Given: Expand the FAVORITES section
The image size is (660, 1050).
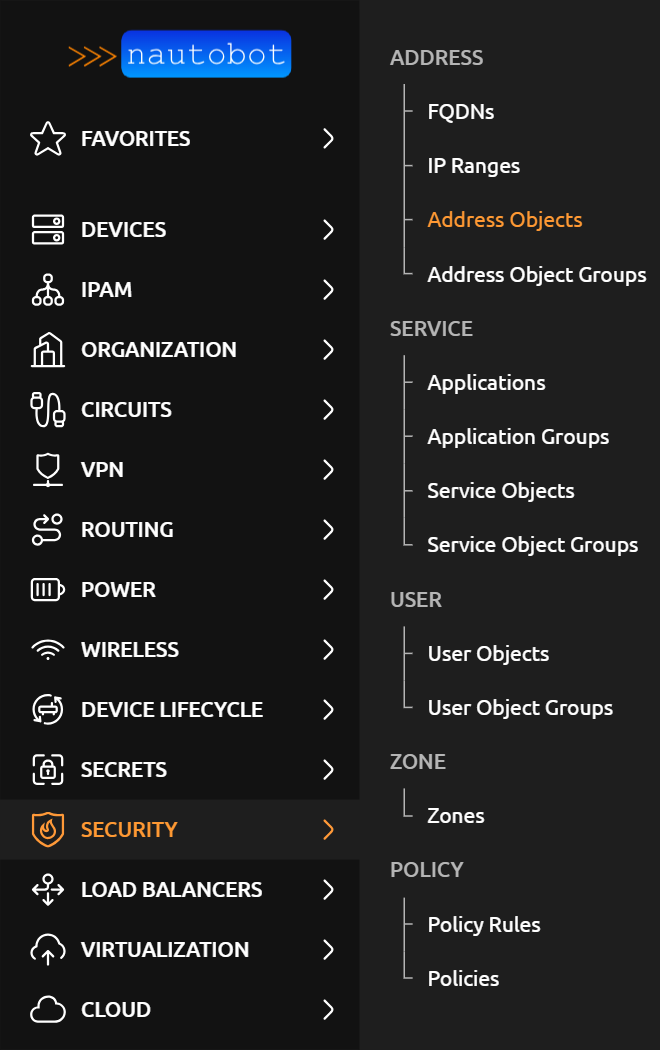Looking at the screenshot, I should (328, 139).
